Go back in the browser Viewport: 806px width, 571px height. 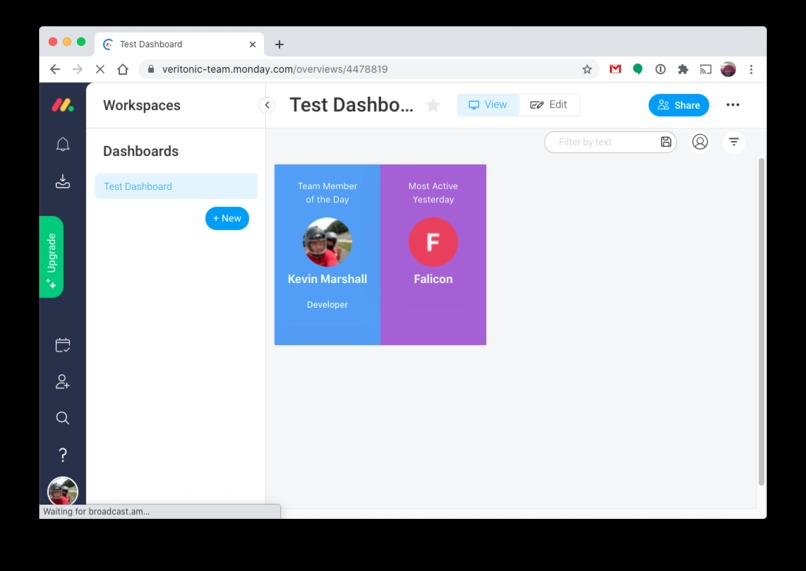tap(55, 69)
